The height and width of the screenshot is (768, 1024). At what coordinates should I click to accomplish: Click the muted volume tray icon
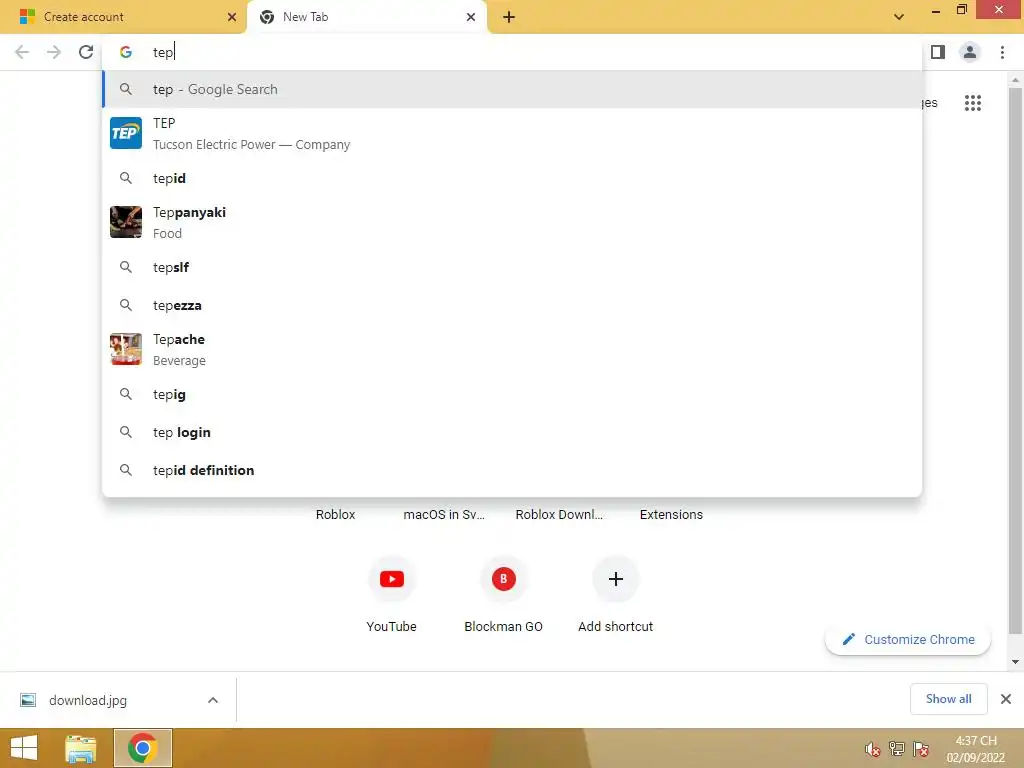pyautogui.click(x=872, y=749)
